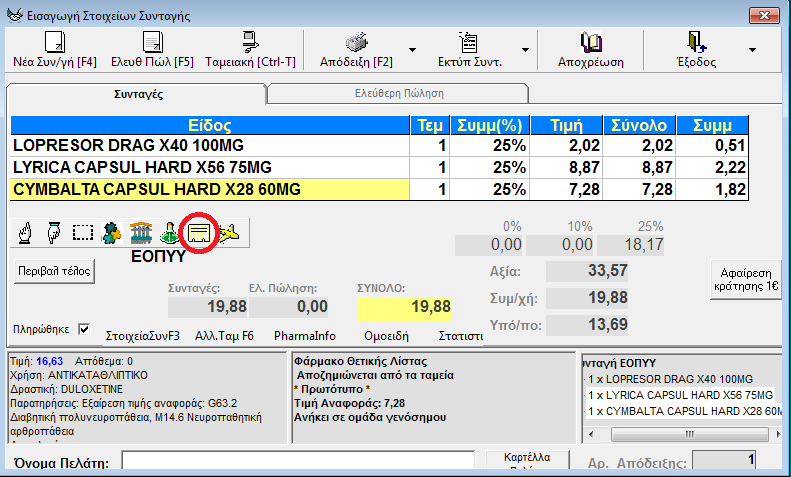The height and width of the screenshot is (477, 791).
Task: Click the Τιμή column header
Action: point(567,125)
